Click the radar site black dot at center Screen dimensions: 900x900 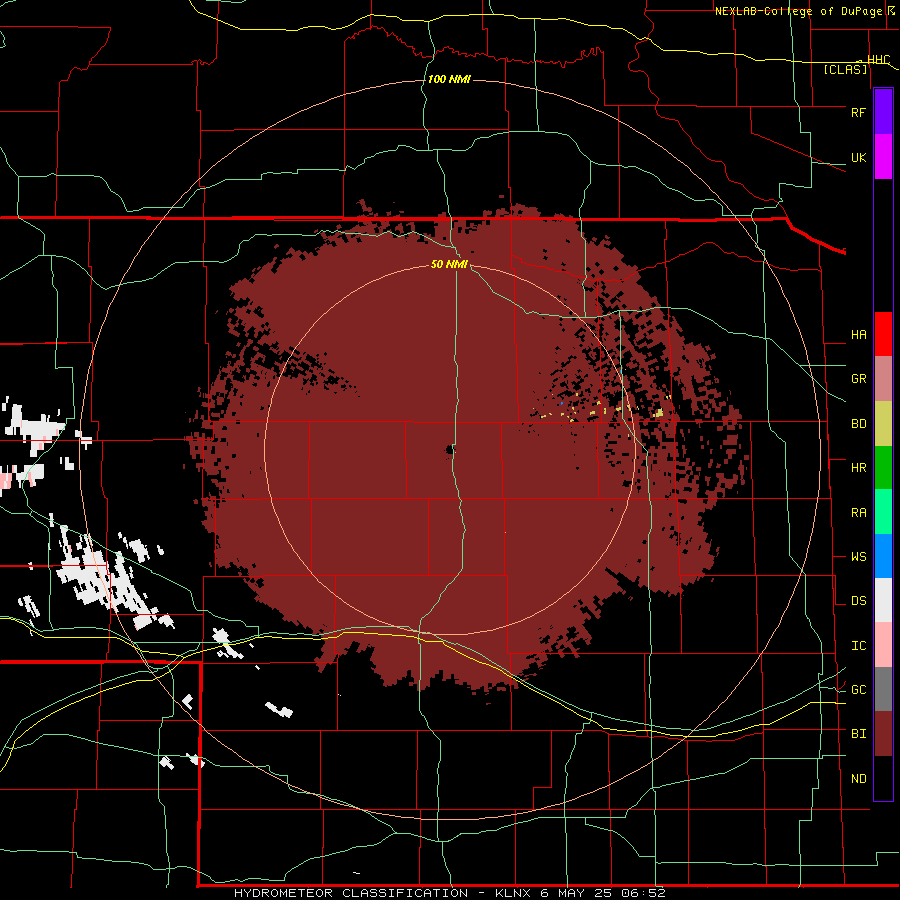(x=451, y=449)
